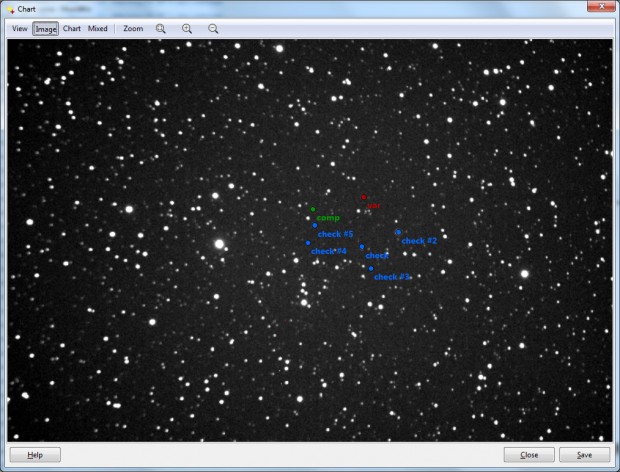Click the zoom in magnifier icon

(187, 29)
